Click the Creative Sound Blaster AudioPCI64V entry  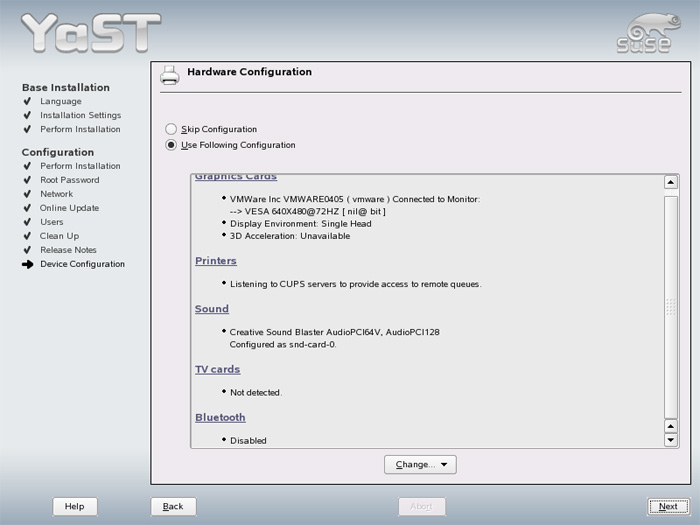point(334,332)
